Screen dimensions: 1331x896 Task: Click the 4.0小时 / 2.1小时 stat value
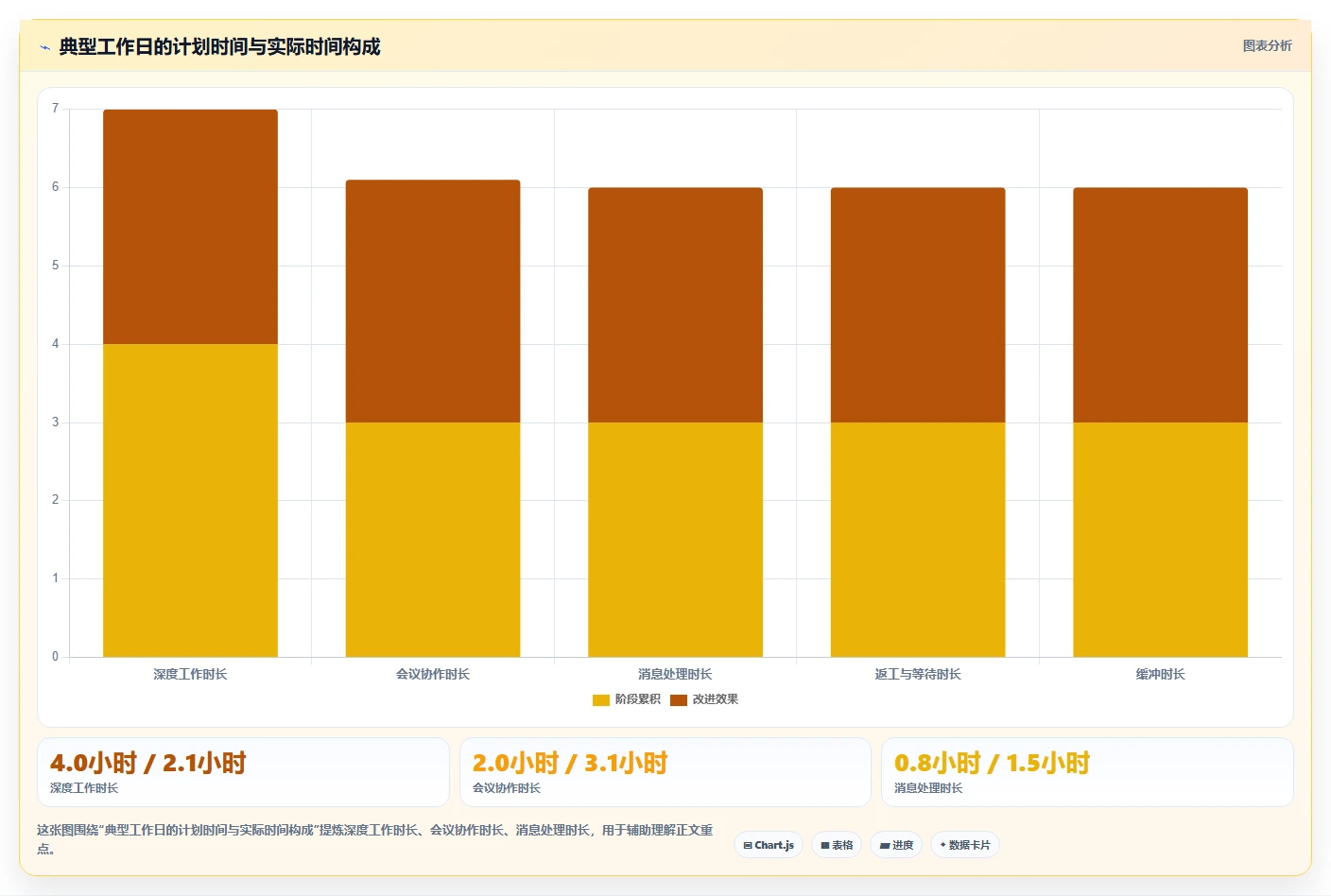148,763
